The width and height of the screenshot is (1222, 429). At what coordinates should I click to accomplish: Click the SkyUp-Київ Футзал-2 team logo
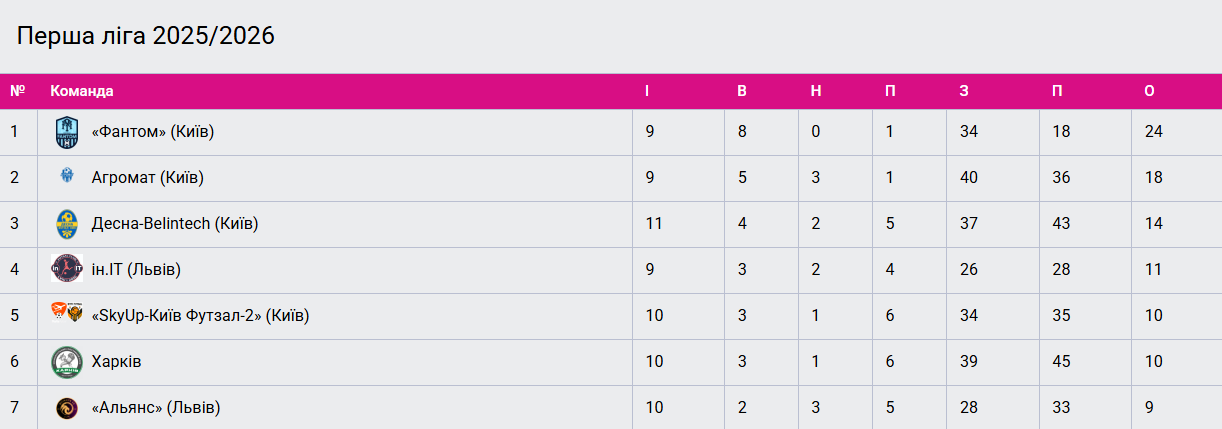pos(67,315)
